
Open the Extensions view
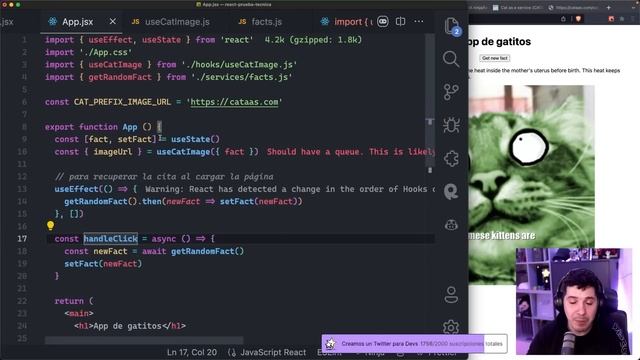tap(451, 158)
